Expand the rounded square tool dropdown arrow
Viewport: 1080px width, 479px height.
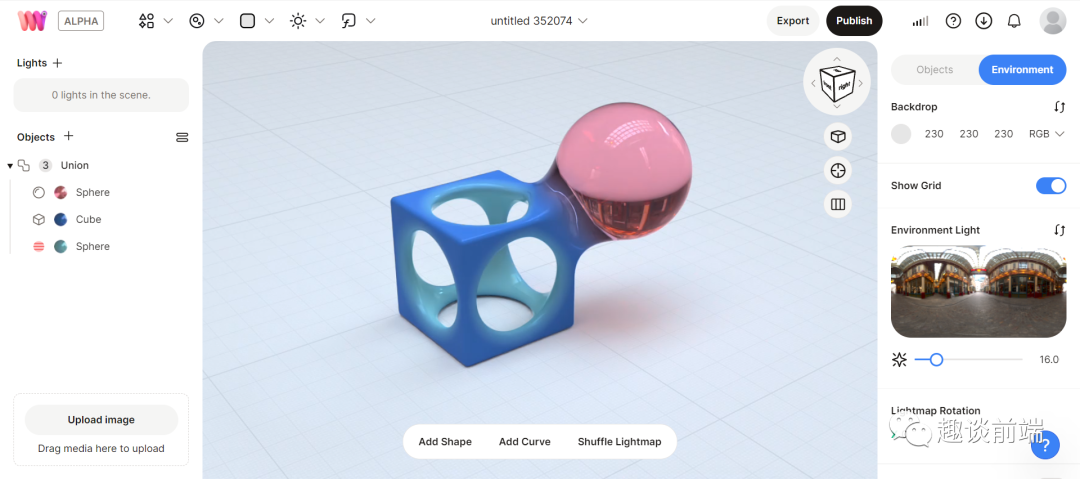(x=269, y=21)
